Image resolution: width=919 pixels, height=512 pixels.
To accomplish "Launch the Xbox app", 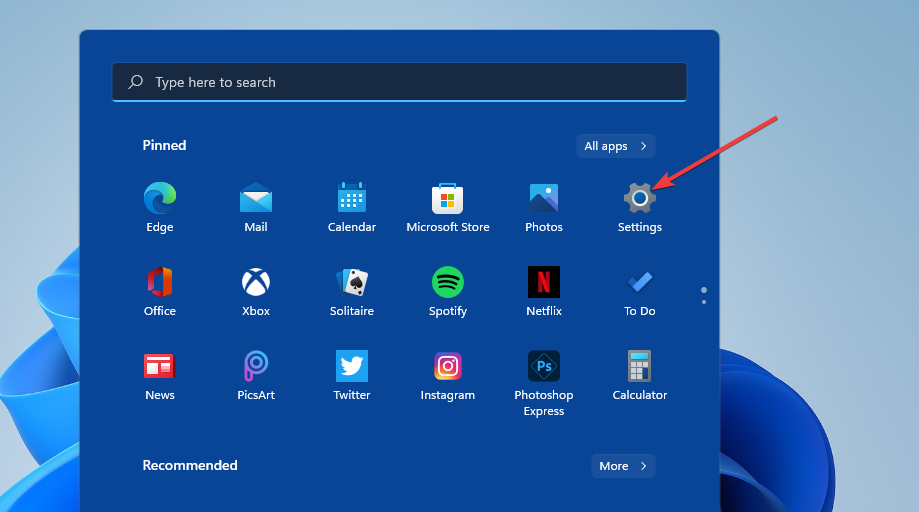I will click(x=256, y=291).
